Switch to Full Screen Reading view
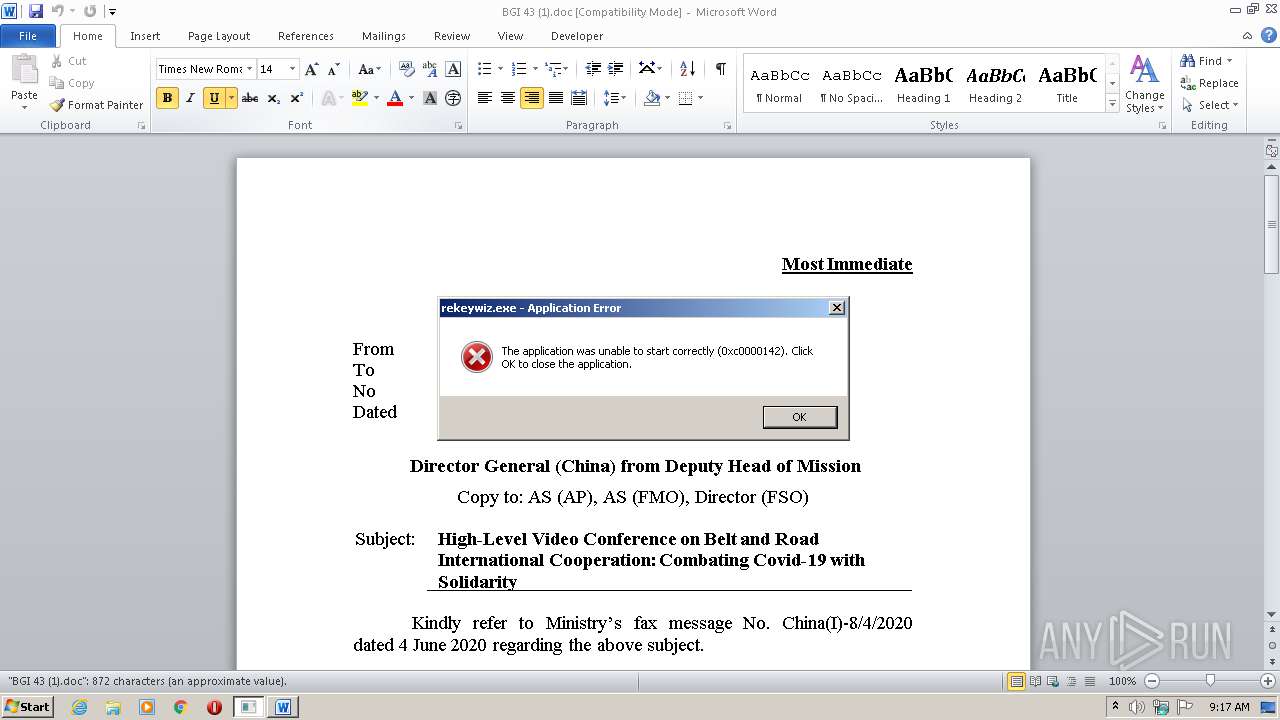 pos(1035,681)
